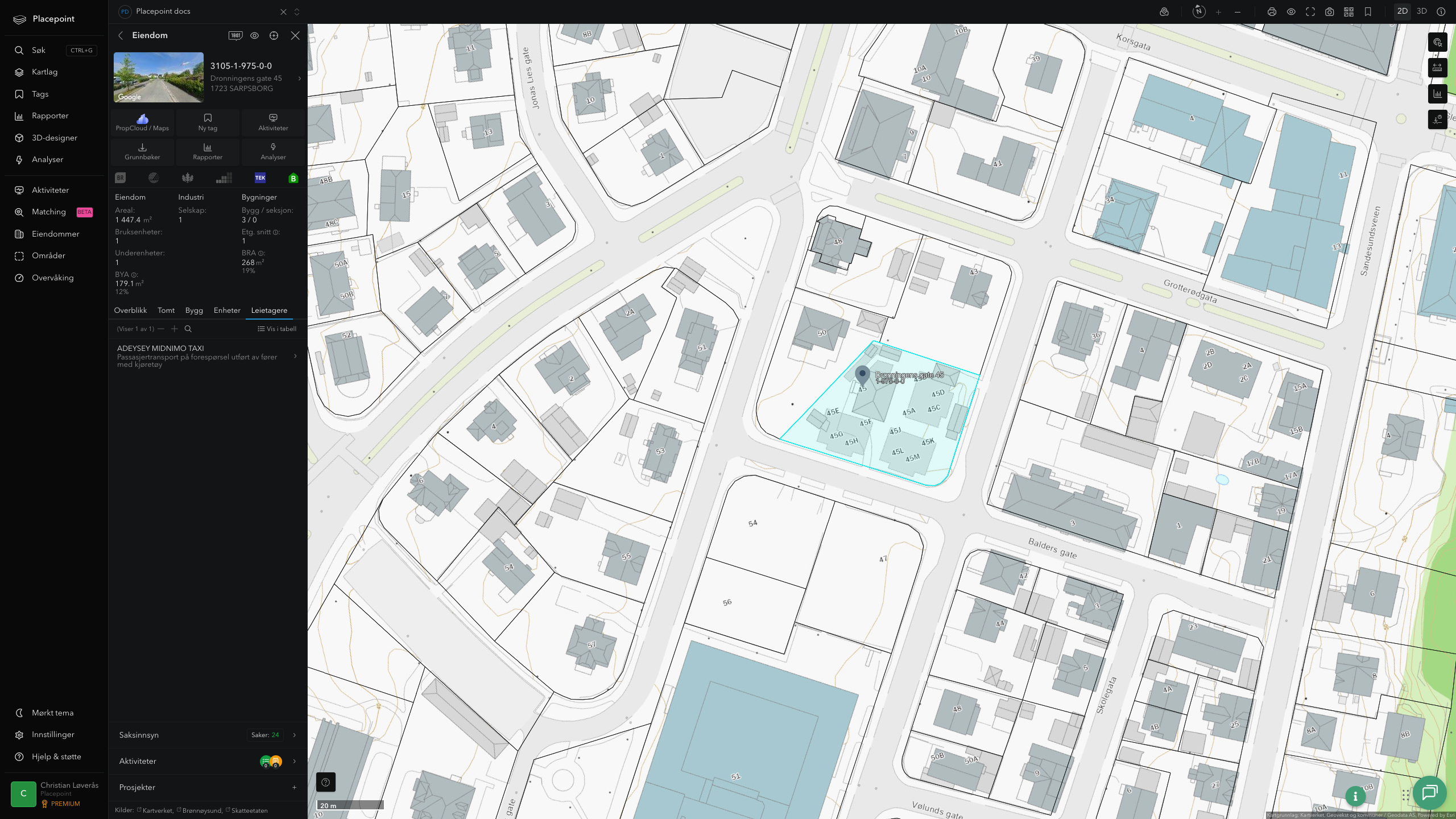Switch to Enheter tab
Image resolution: width=1456 pixels, height=819 pixels.
[227, 310]
